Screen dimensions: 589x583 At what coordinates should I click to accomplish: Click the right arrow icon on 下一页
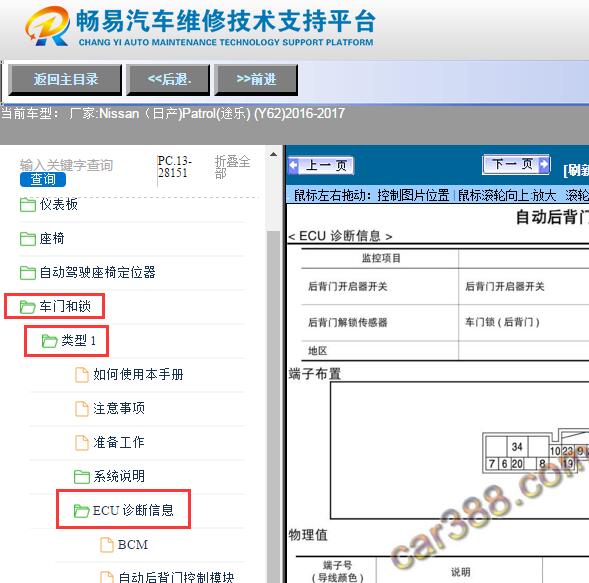543,164
